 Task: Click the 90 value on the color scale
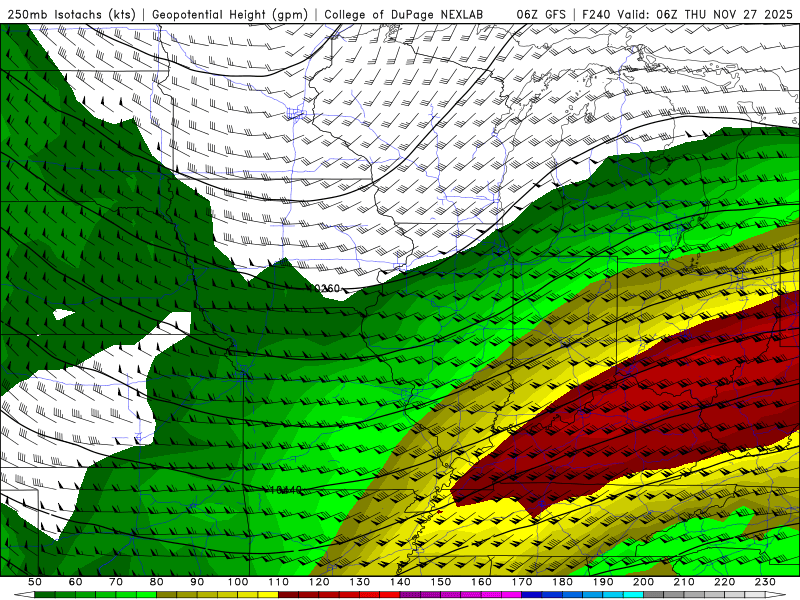197,582
